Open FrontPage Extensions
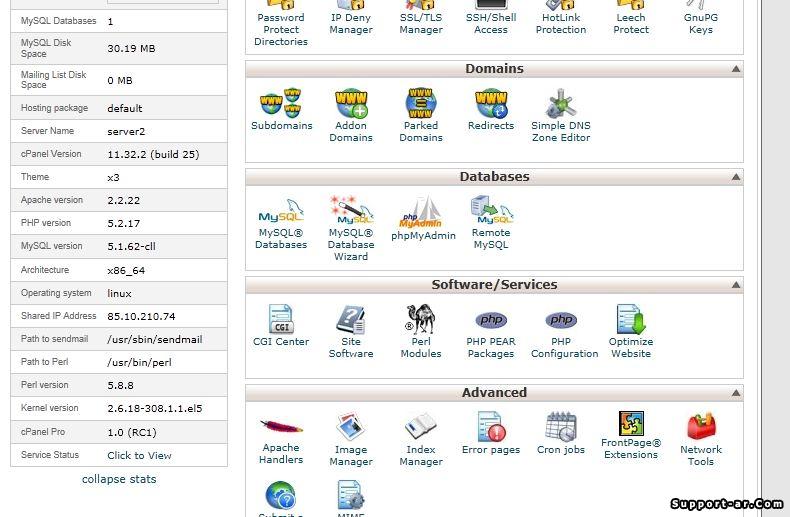 click(631, 425)
